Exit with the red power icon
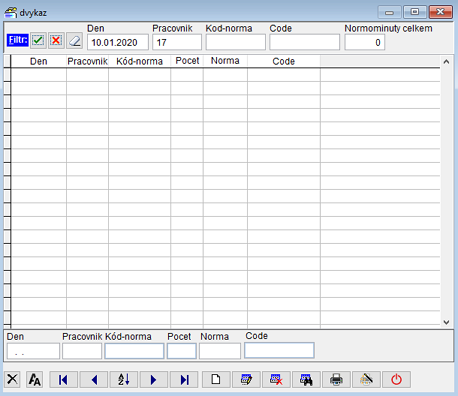Image resolution: width=458 pixels, height=396 pixels. pos(396,379)
